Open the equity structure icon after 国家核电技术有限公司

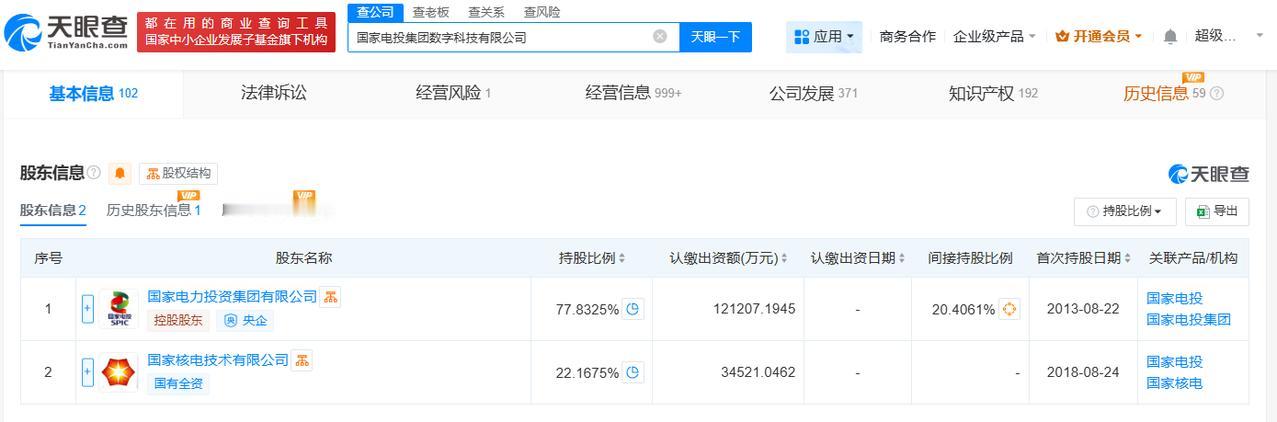click(301, 360)
